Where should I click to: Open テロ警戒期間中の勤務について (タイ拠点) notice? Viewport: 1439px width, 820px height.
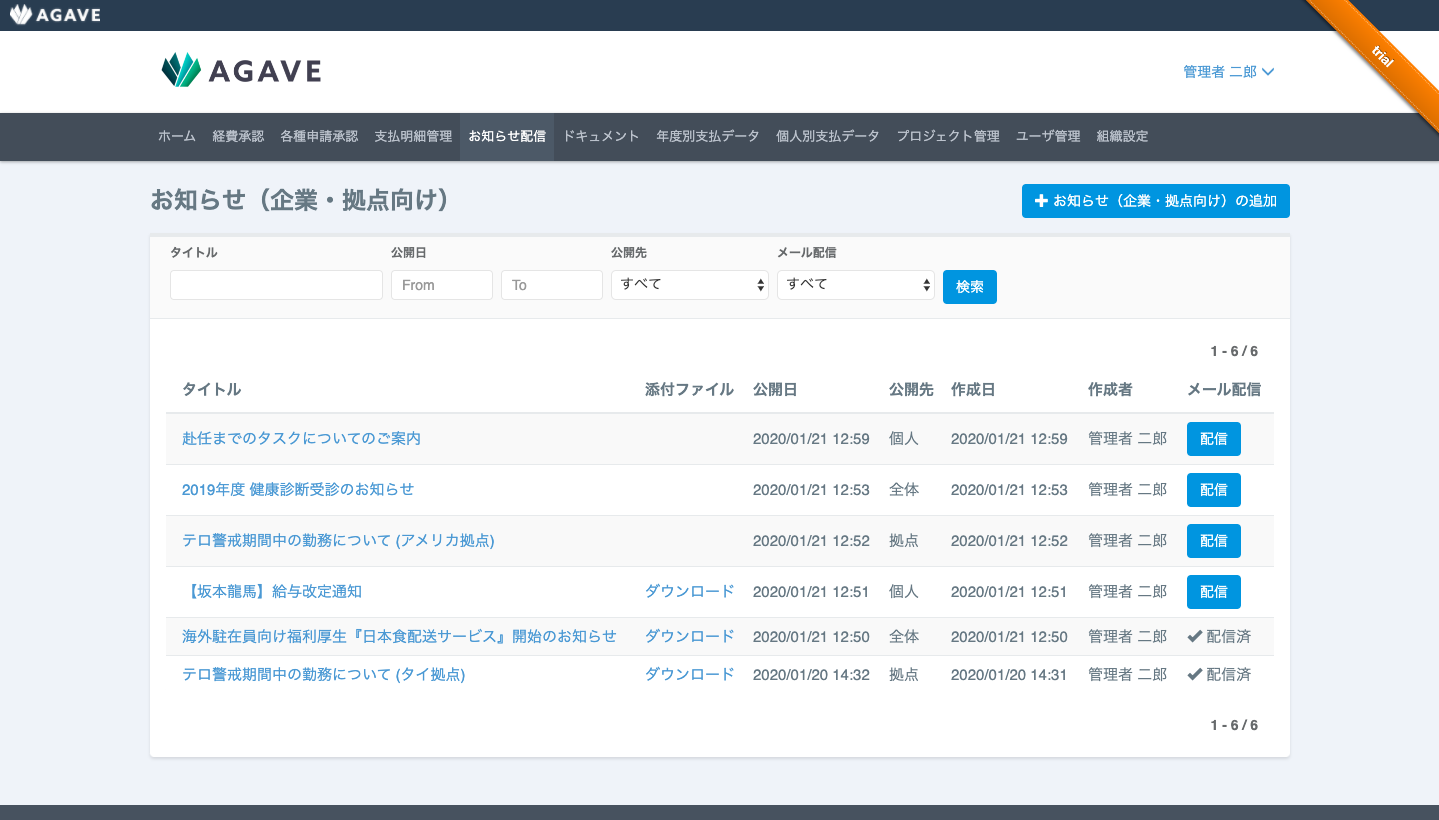click(x=324, y=675)
